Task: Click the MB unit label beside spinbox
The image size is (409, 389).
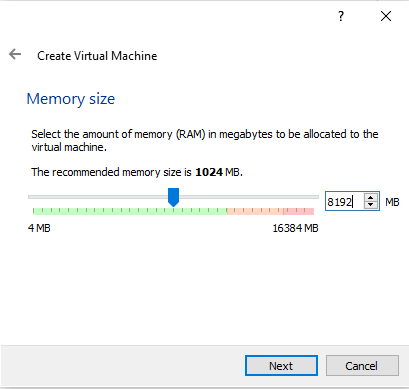Action: (392, 202)
